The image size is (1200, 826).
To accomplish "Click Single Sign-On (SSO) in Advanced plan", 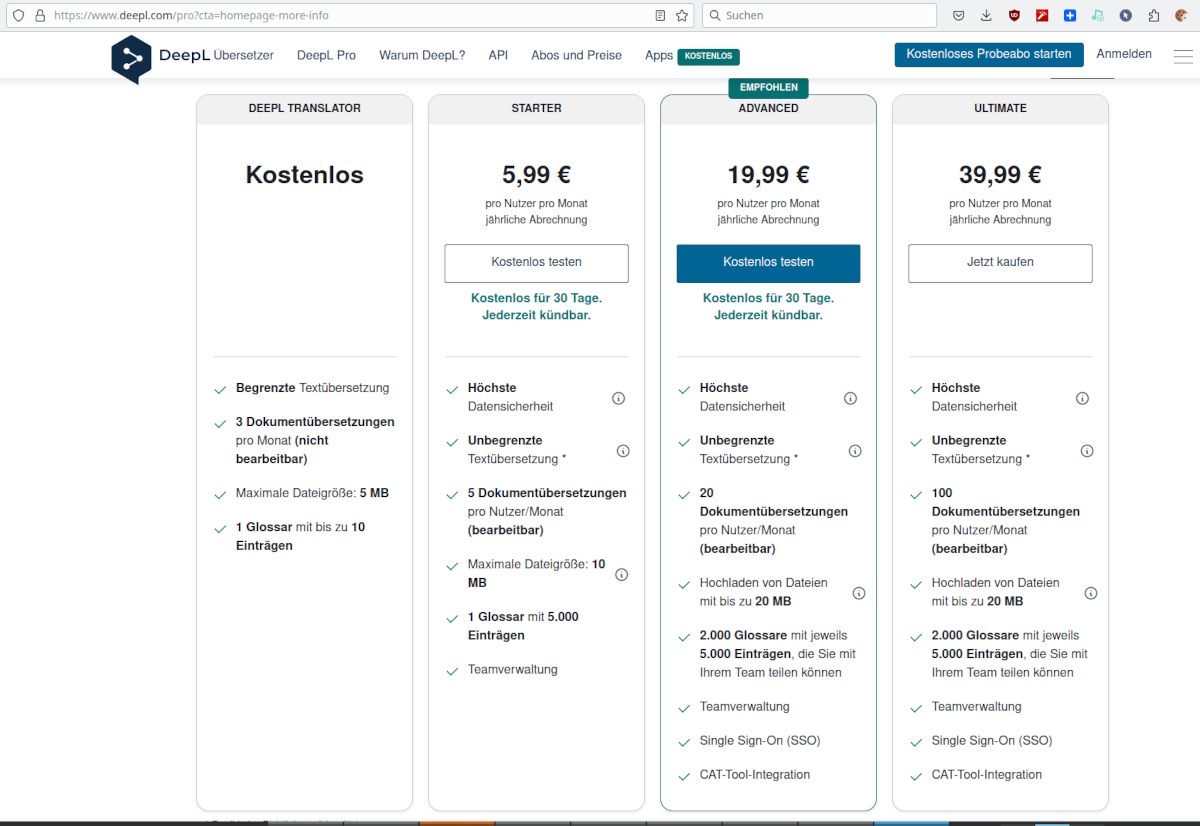I will click(760, 741).
